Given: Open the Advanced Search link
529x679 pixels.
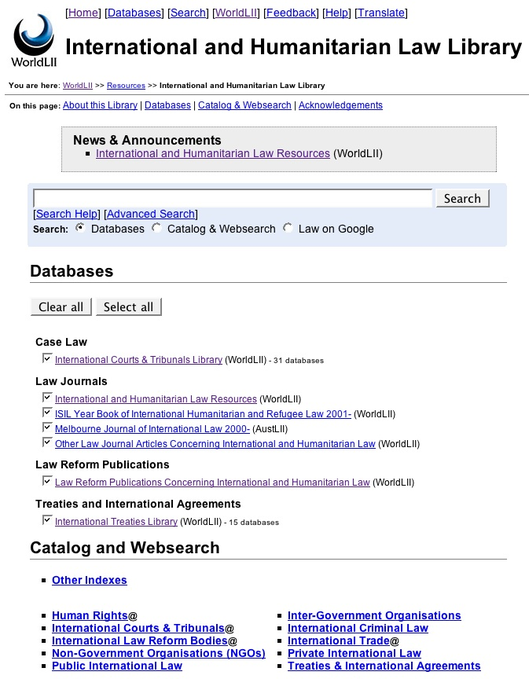Looking at the screenshot, I should tap(151, 214).
